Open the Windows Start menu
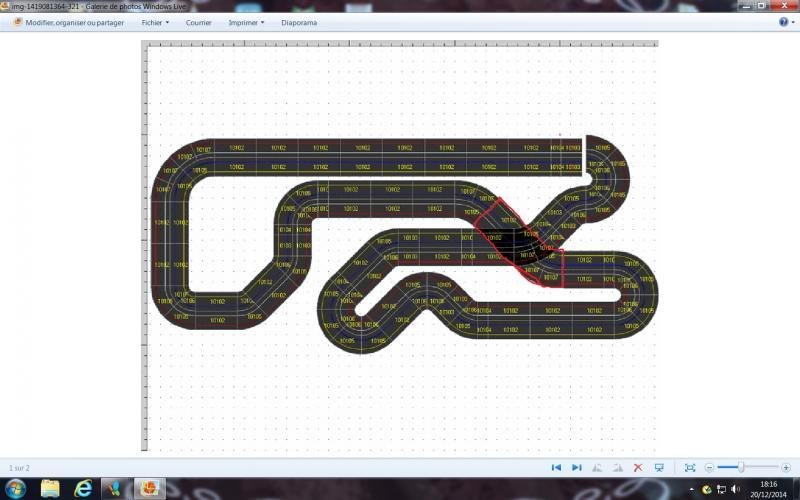Image resolution: width=800 pixels, height=500 pixels. pyautogui.click(x=16, y=488)
